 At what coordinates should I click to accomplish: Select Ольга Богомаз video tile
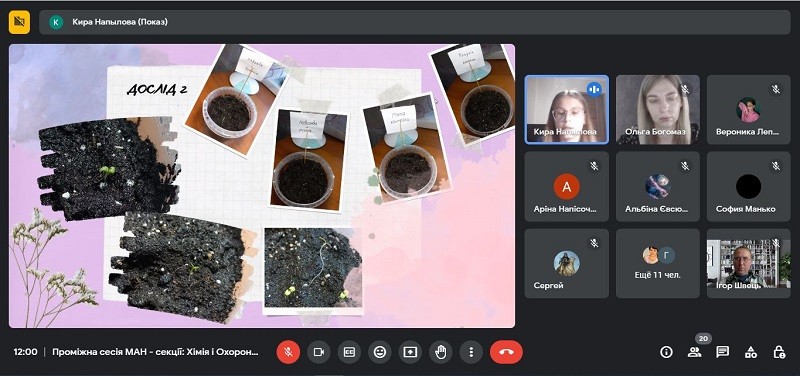[x=658, y=110]
